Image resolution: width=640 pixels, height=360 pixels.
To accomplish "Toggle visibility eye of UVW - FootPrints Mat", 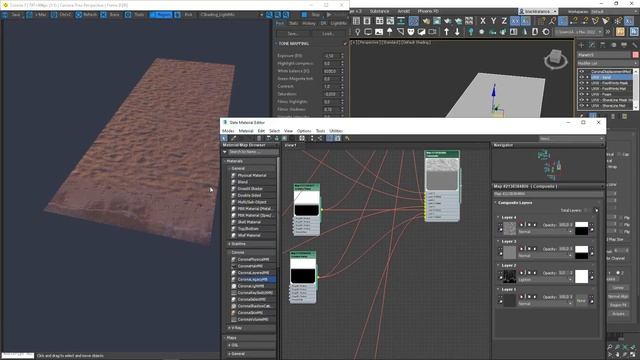I will tap(582, 89).
